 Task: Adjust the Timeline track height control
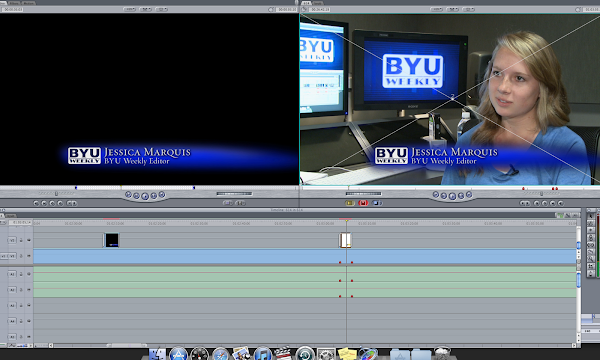click(x=23, y=345)
